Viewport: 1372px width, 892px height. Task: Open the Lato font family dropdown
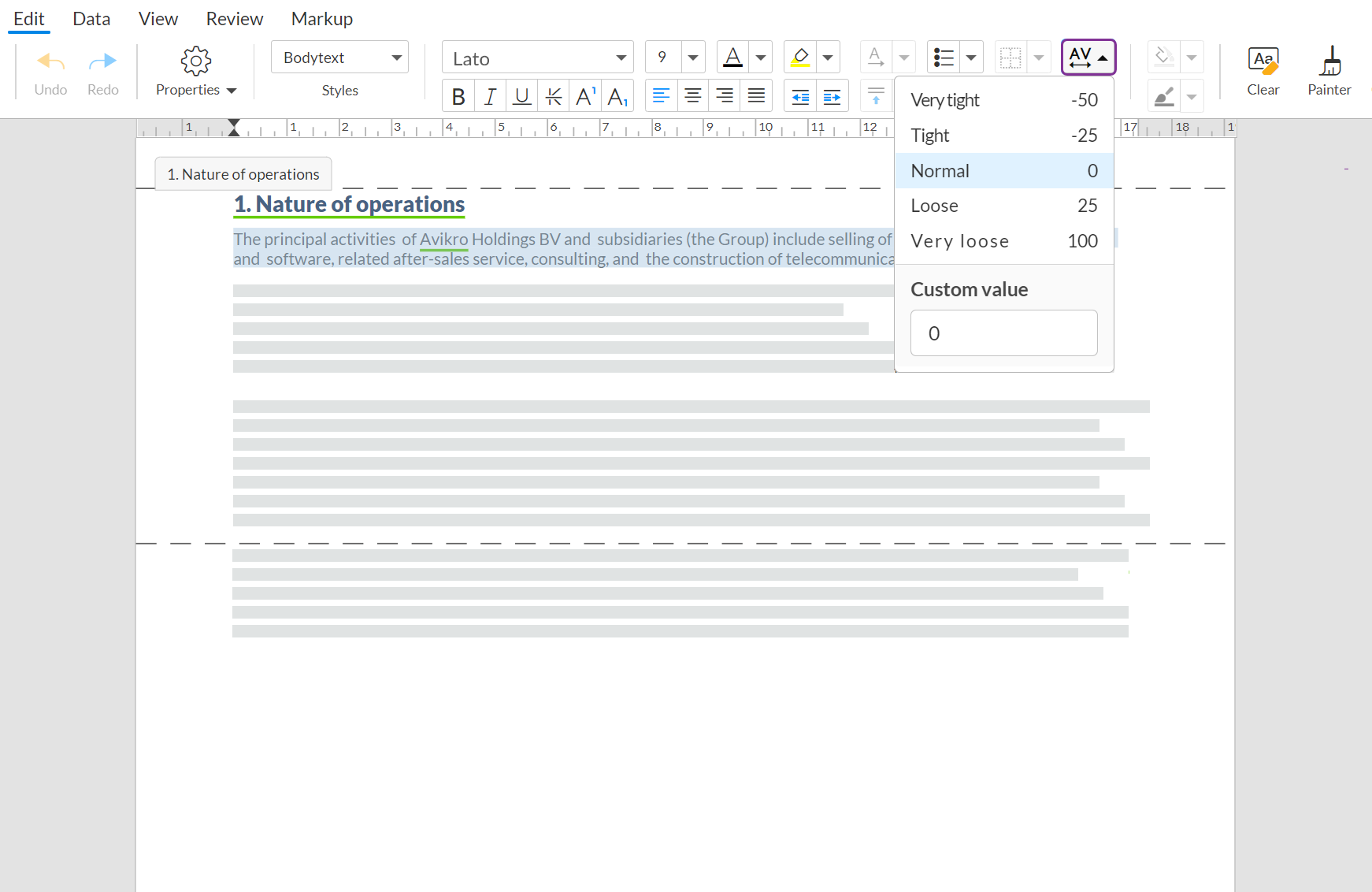537,57
